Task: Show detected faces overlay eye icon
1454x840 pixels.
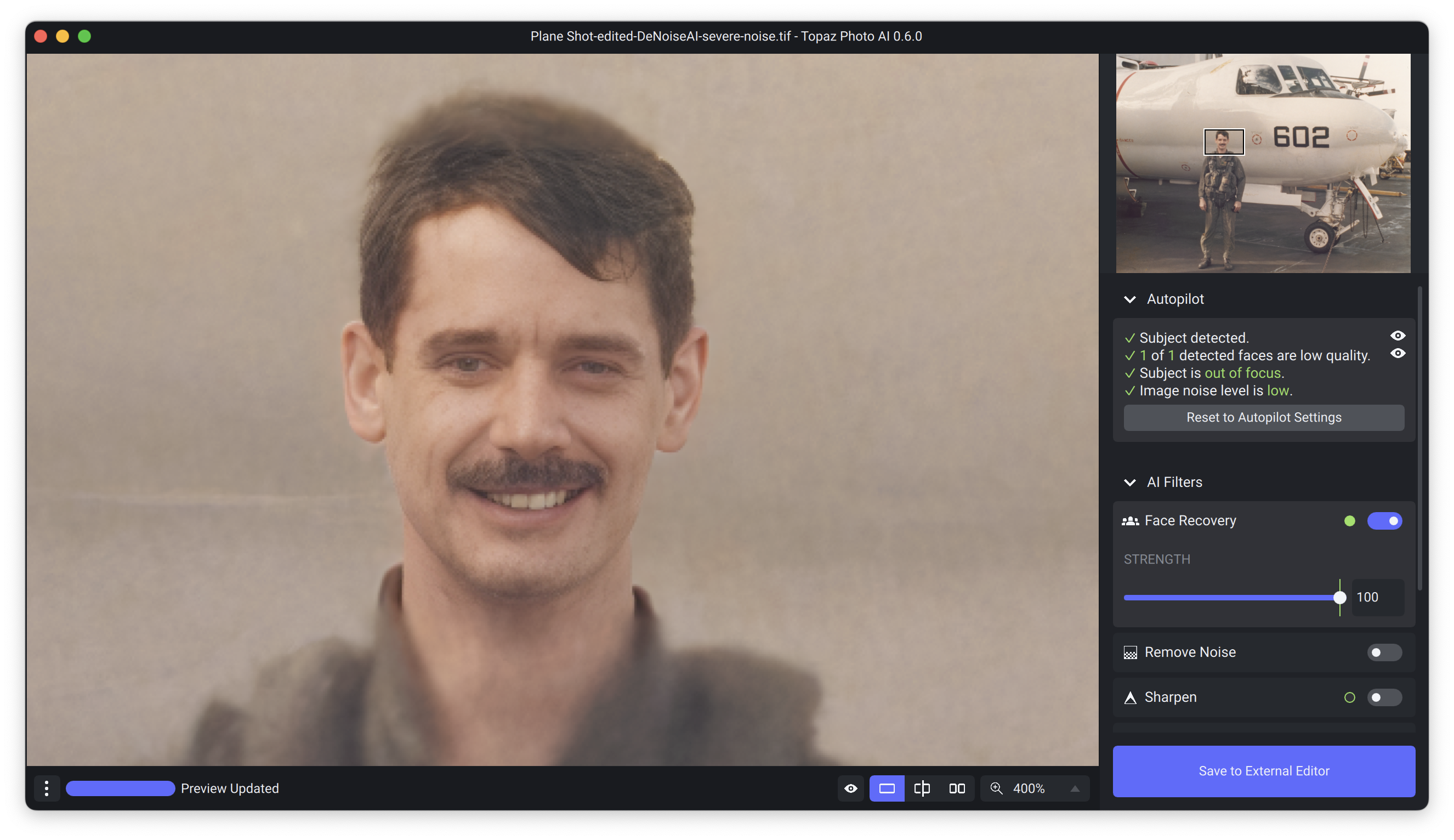Action: (x=1398, y=354)
